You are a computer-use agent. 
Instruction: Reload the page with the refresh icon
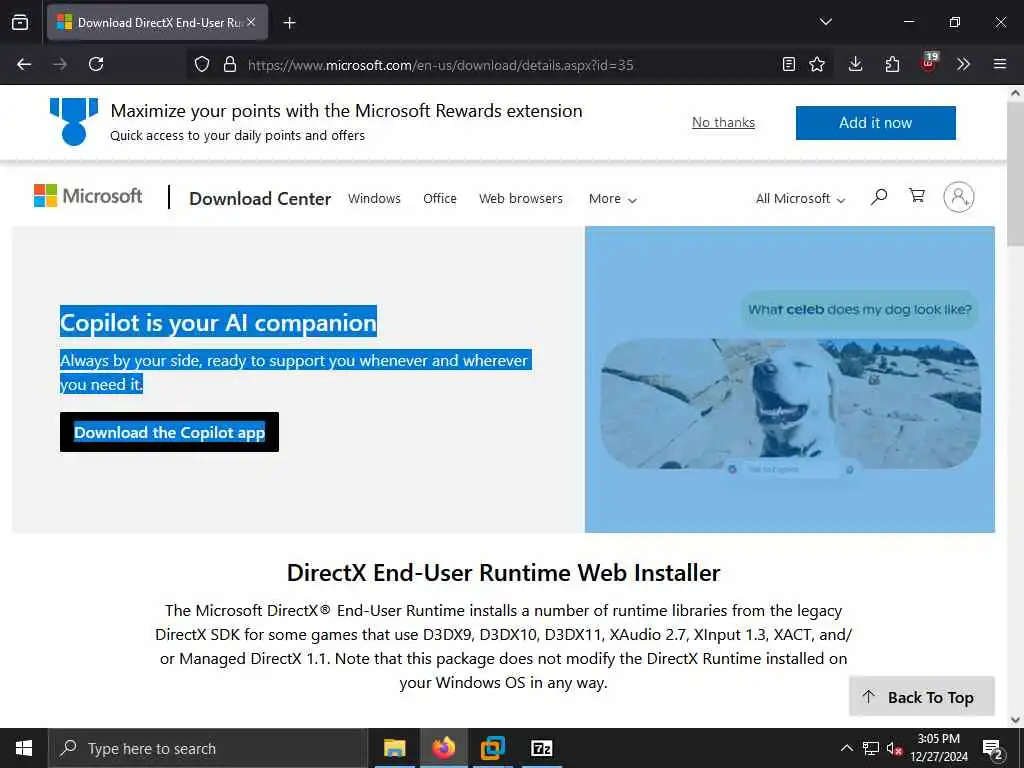click(x=96, y=64)
